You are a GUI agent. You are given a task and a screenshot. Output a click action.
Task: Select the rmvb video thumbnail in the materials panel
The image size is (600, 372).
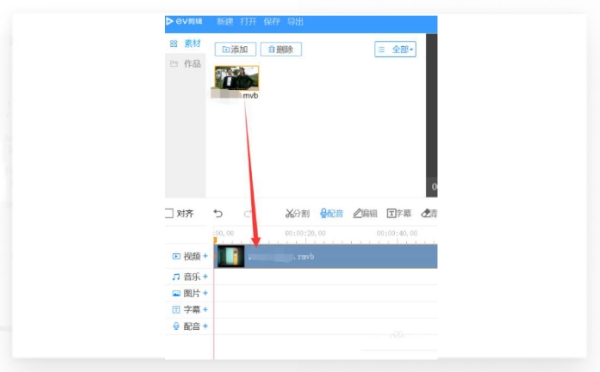236,78
